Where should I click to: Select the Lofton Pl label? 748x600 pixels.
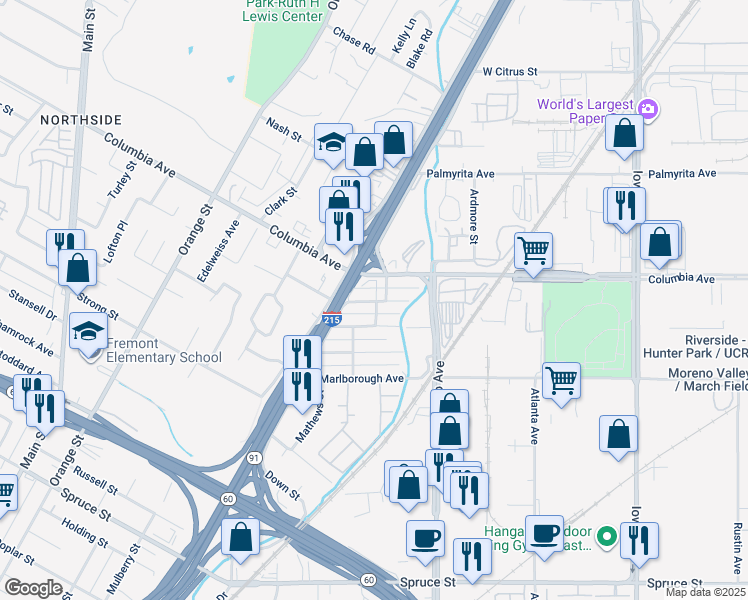click(x=115, y=242)
